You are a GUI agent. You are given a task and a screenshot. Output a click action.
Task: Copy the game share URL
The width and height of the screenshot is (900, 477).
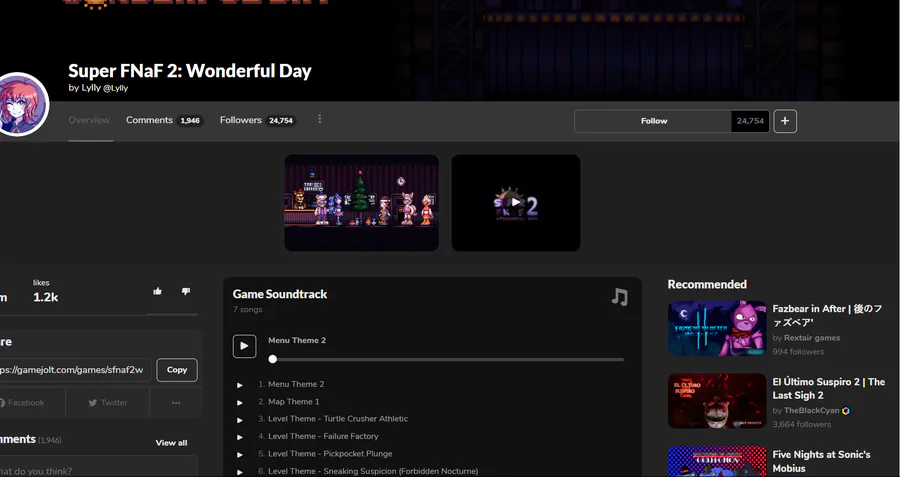(x=177, y=370)
